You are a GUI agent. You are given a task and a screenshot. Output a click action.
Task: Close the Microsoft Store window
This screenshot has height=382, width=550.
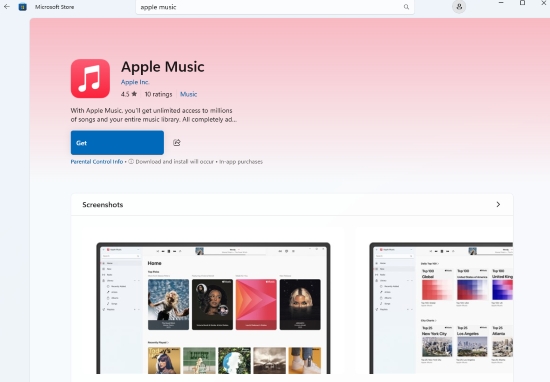pyautogui.click(x=543, y=3)
